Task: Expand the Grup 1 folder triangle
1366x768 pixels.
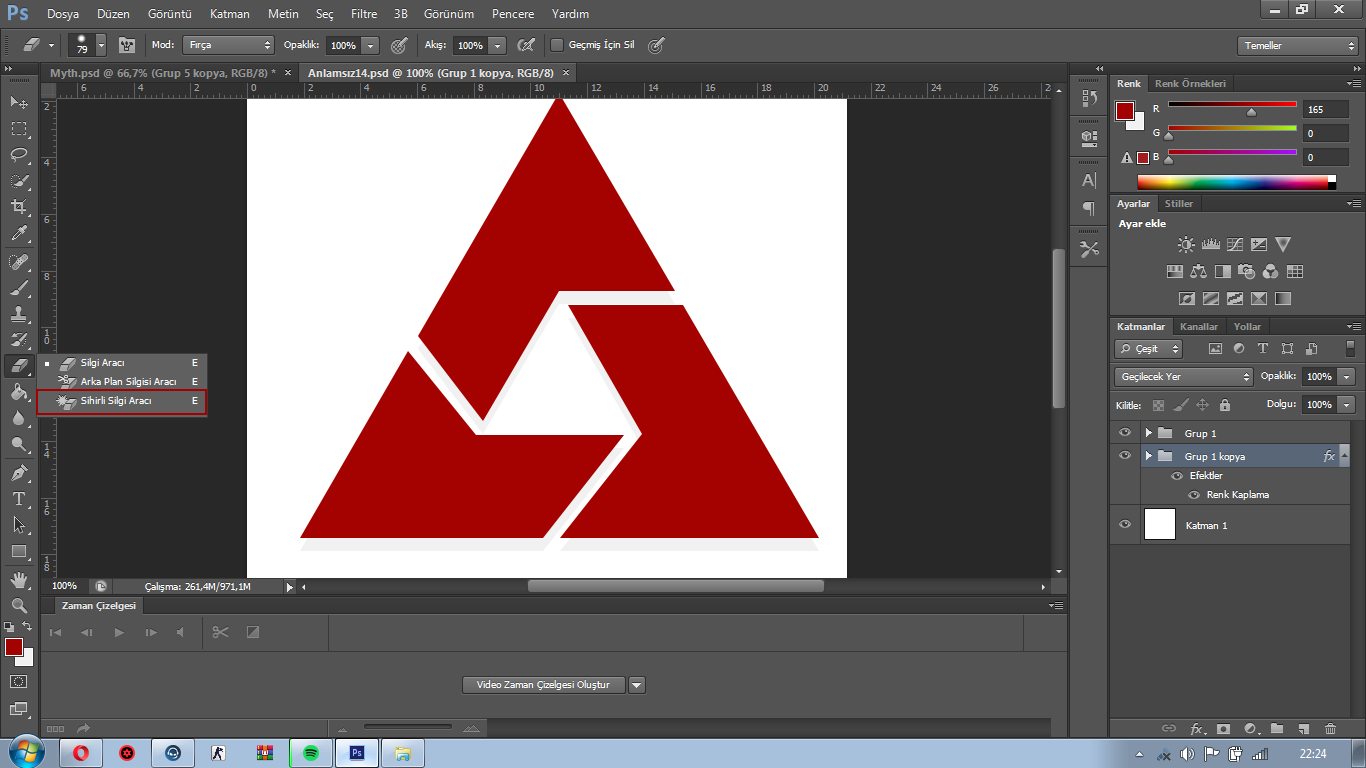Action: coord(1148,433)
